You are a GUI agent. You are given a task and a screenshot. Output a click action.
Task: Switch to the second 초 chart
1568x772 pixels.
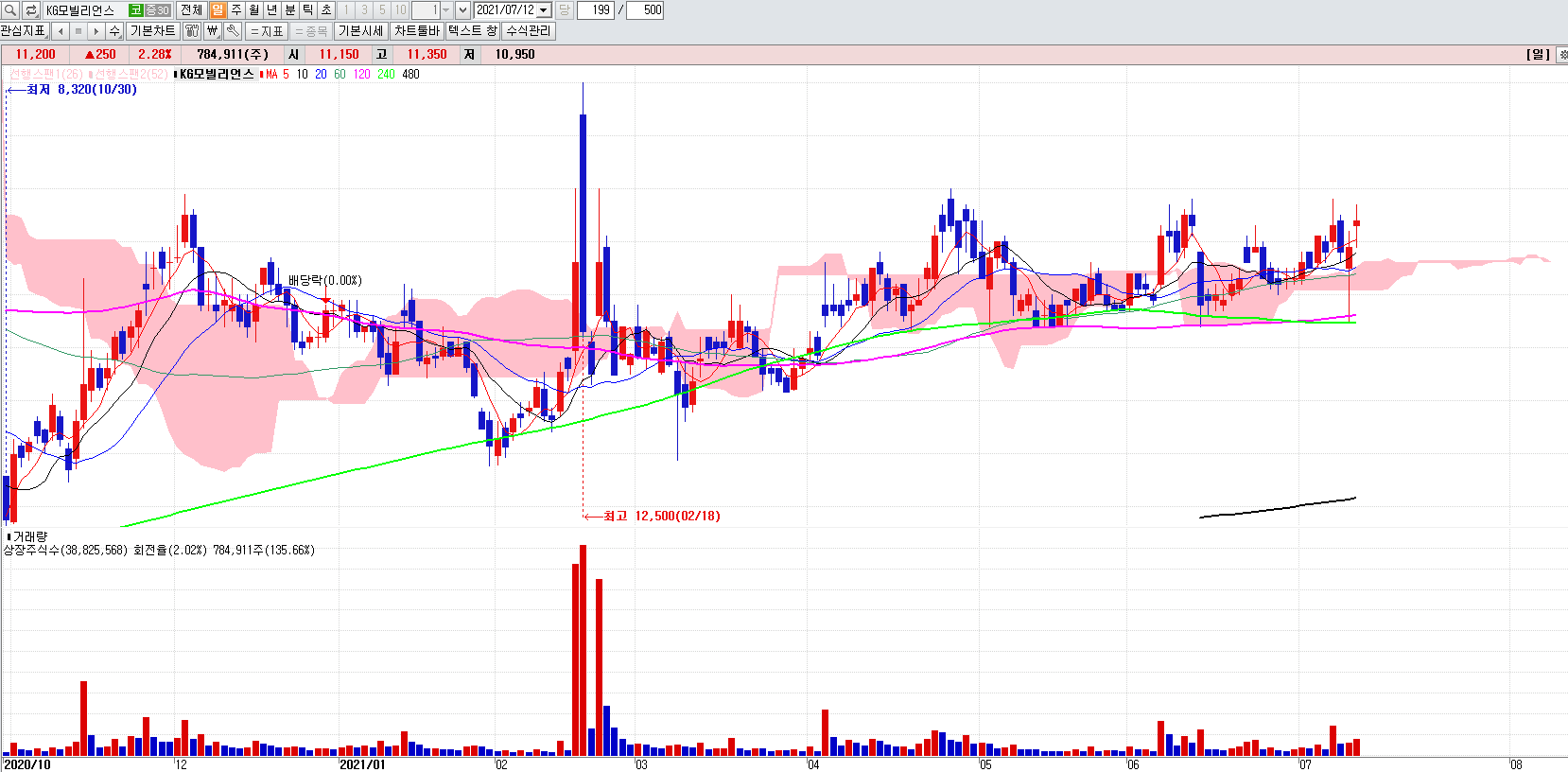tap(325, 9)
